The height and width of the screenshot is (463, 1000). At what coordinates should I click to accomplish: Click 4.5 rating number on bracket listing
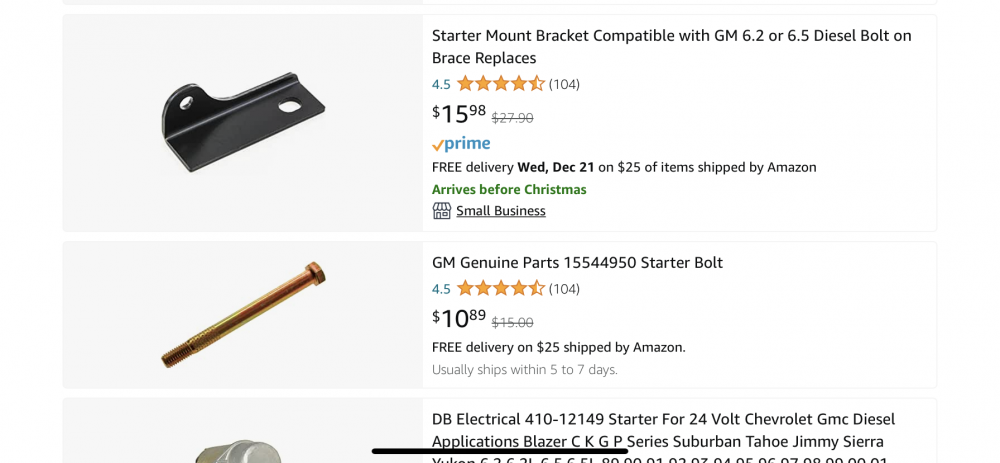(441, 84)
